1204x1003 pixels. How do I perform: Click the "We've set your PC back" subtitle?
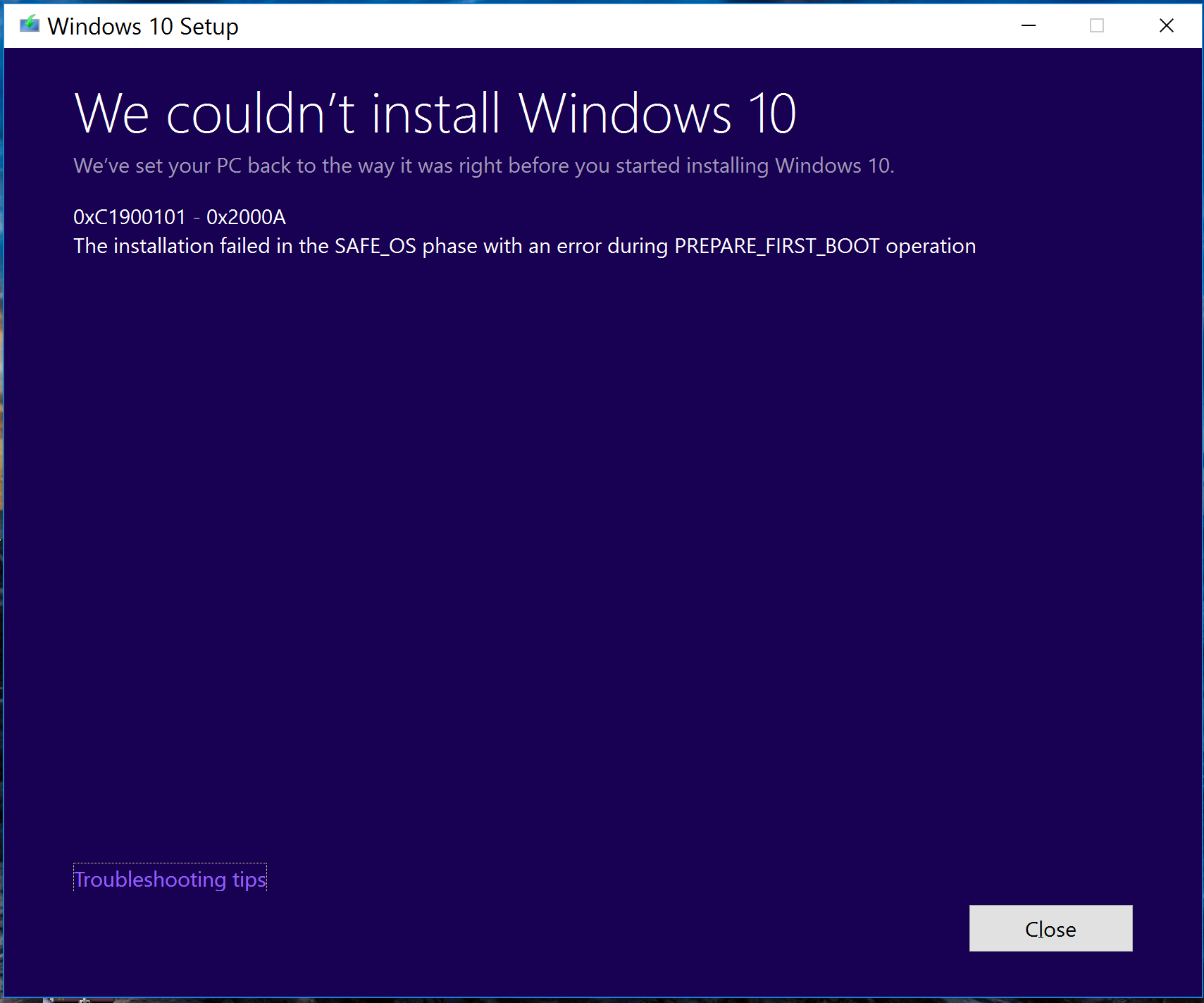click(x=484, y=166)
